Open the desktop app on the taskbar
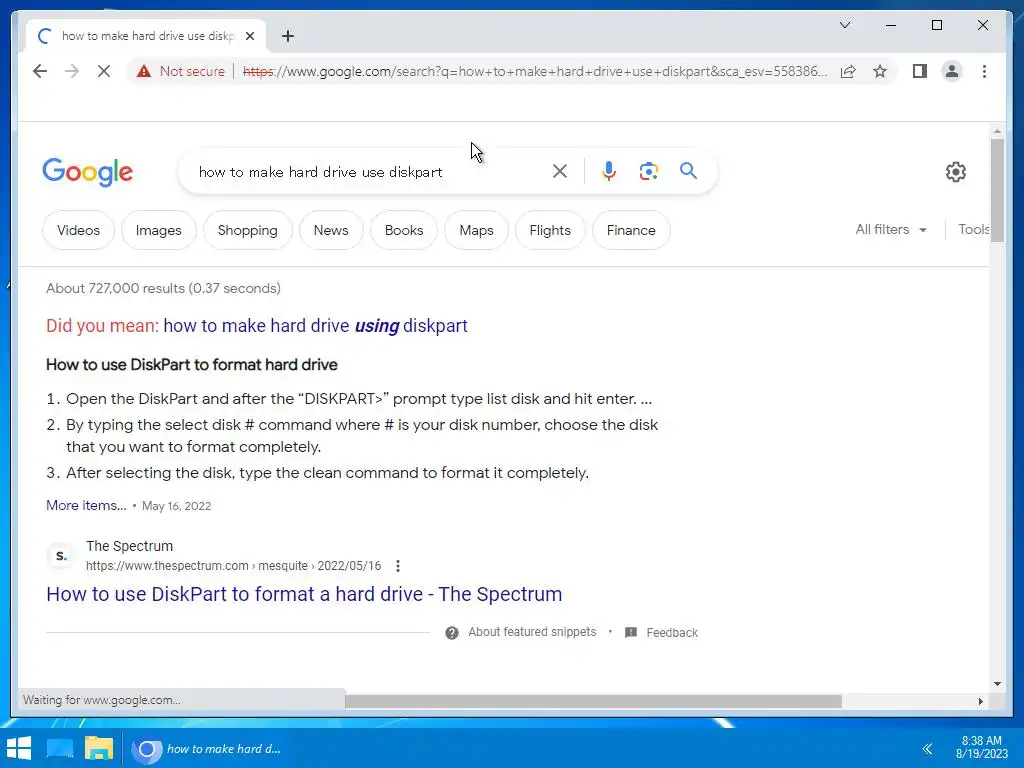This screenshot has width=1024, height=768. (60, 748)
